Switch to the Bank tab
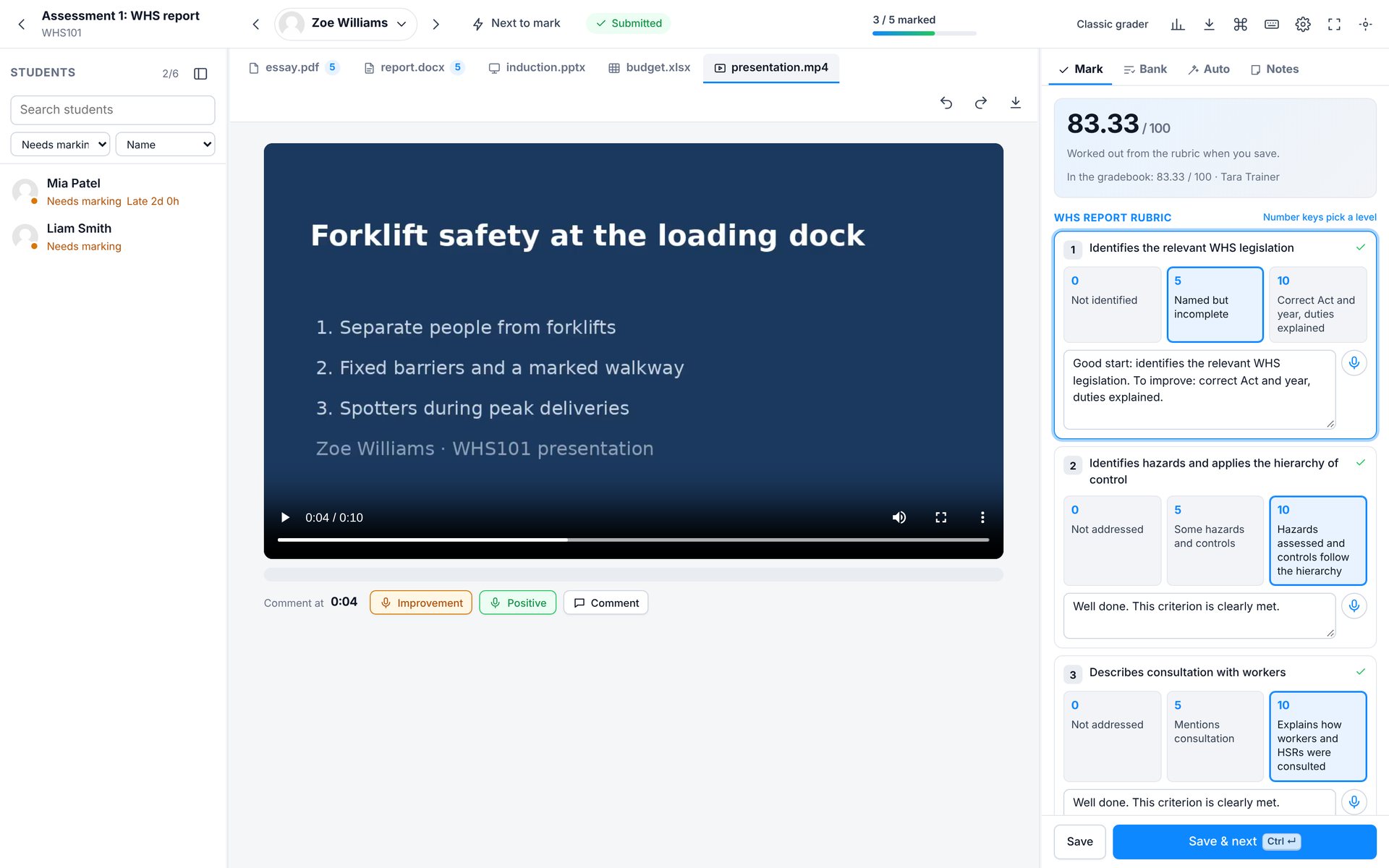Screen dimensions: 1389x868 tap(1145, 69)
